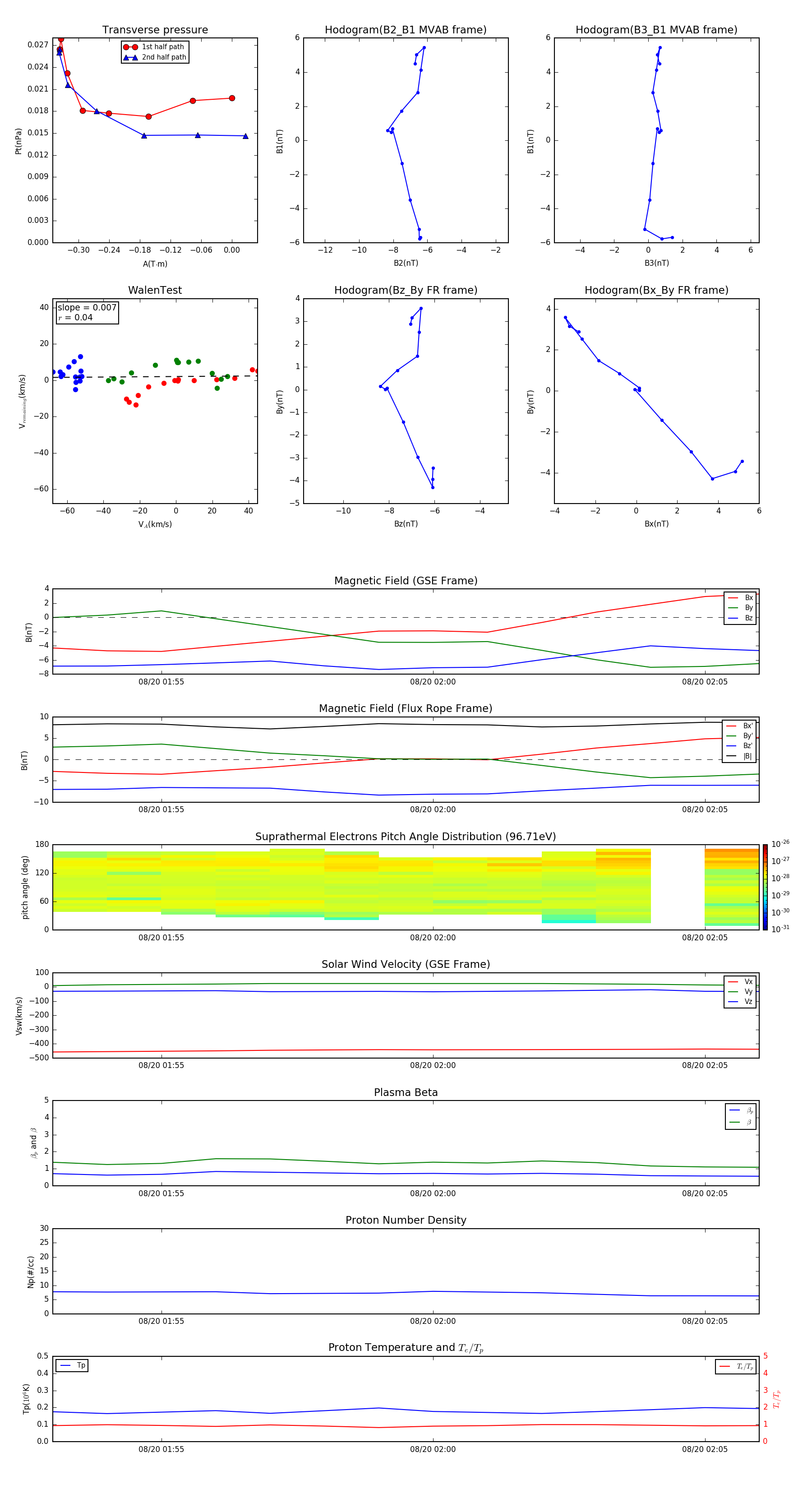Click the |B| legend entry in Flux Rope plot
Viewport: 812px width, 1489px height.
pyautogui.click(x=739, y=756)
